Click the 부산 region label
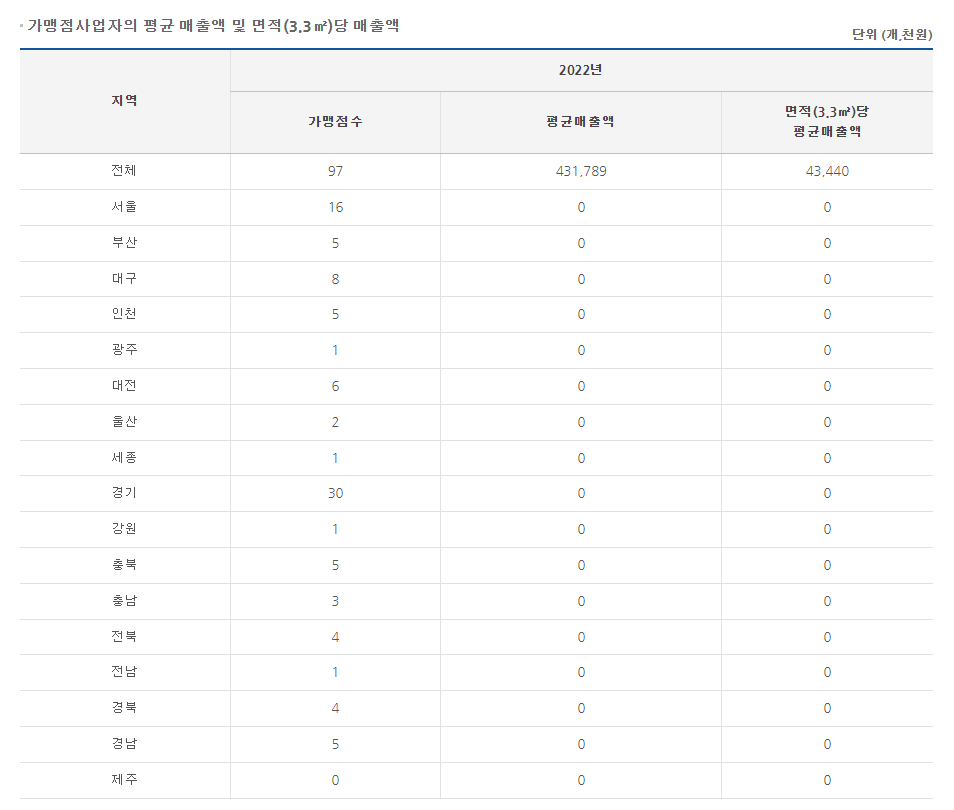This screenshot has width=954, height=810. [x=125, y=243]
